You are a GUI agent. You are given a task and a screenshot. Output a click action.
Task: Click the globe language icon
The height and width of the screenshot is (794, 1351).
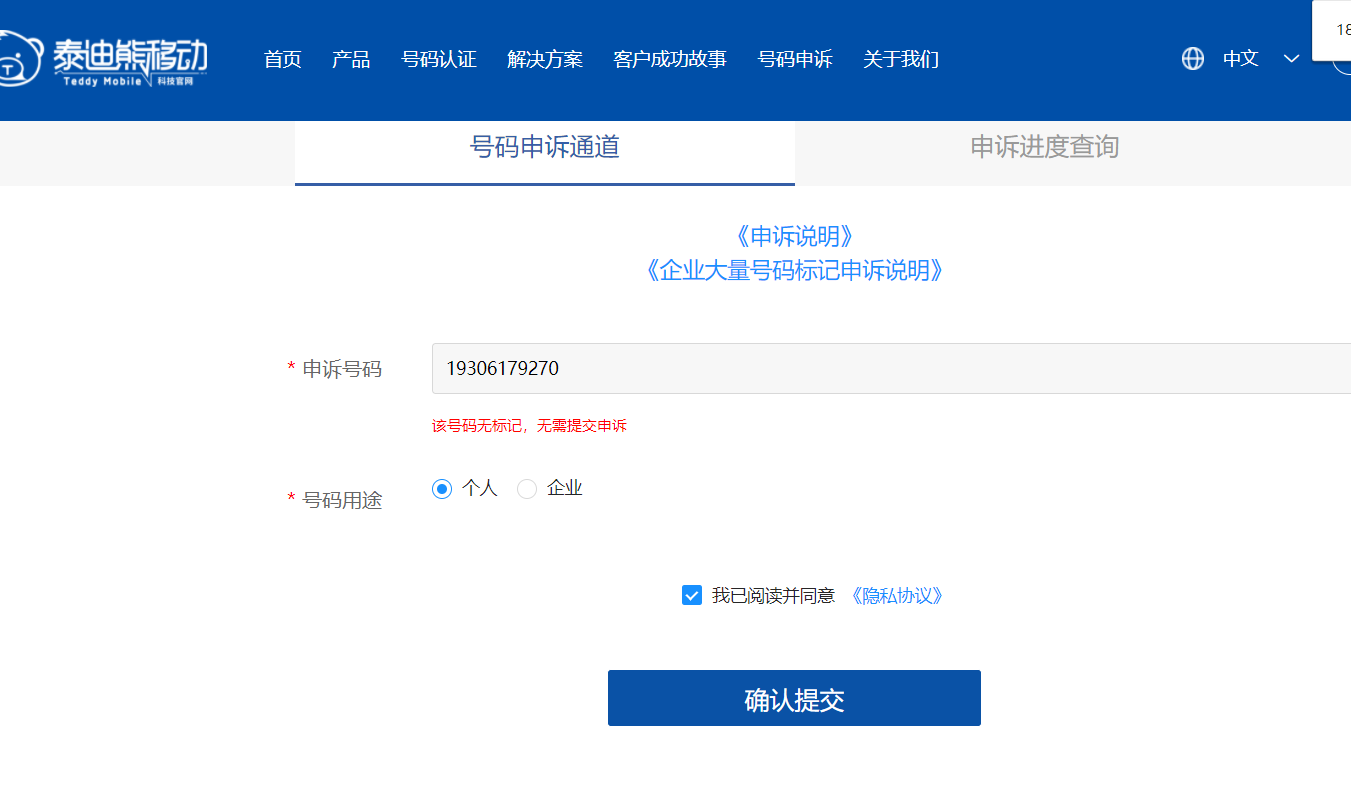pos(1192,59)
